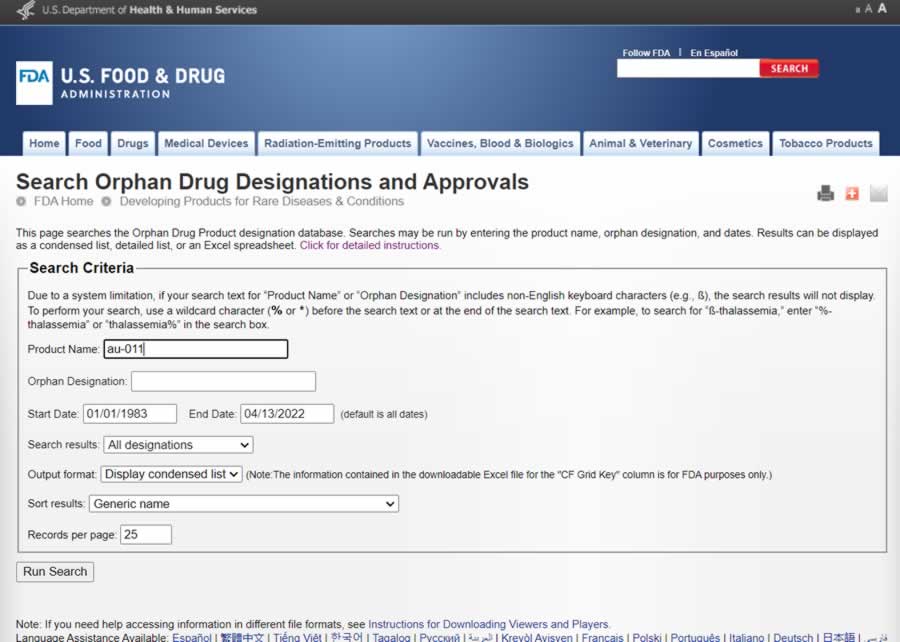Image resolution: width=900 pixels, height=642 pixels.
Task: Open the Follow FDA link
Action: click(x=646, y=53)
